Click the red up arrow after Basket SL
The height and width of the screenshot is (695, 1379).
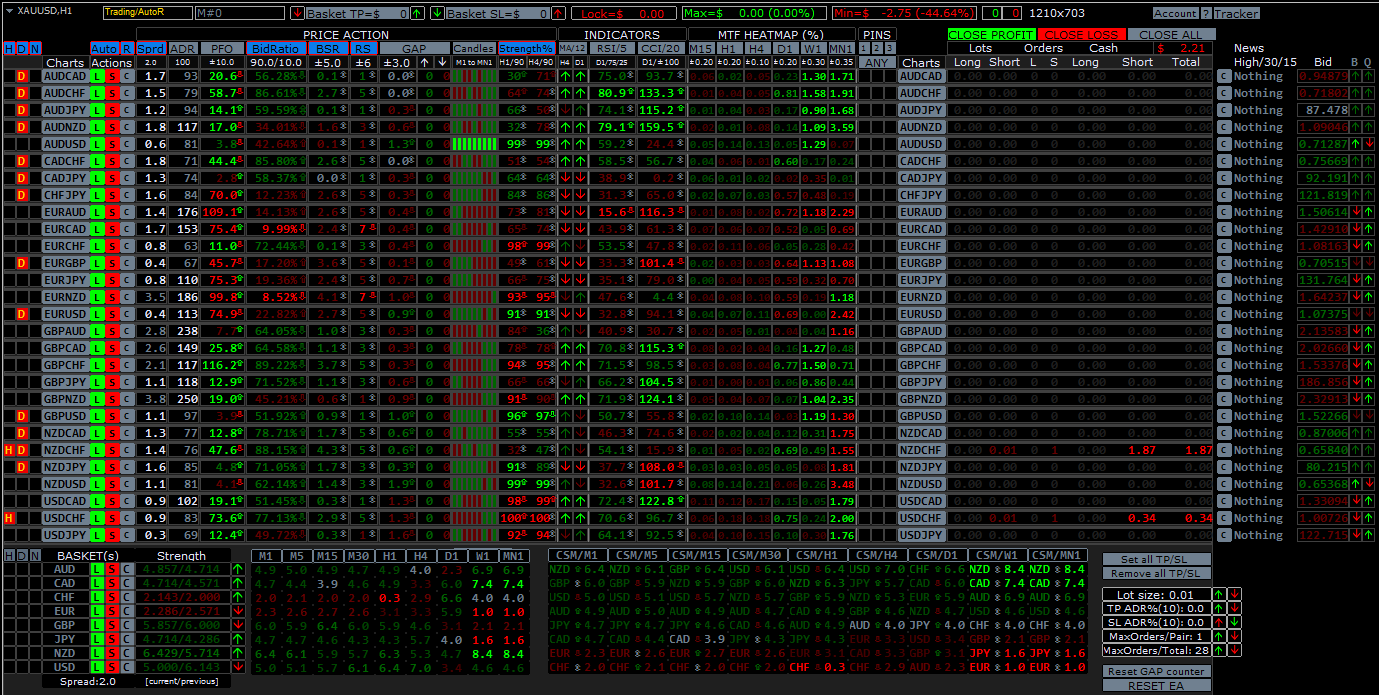click(560, 14)
